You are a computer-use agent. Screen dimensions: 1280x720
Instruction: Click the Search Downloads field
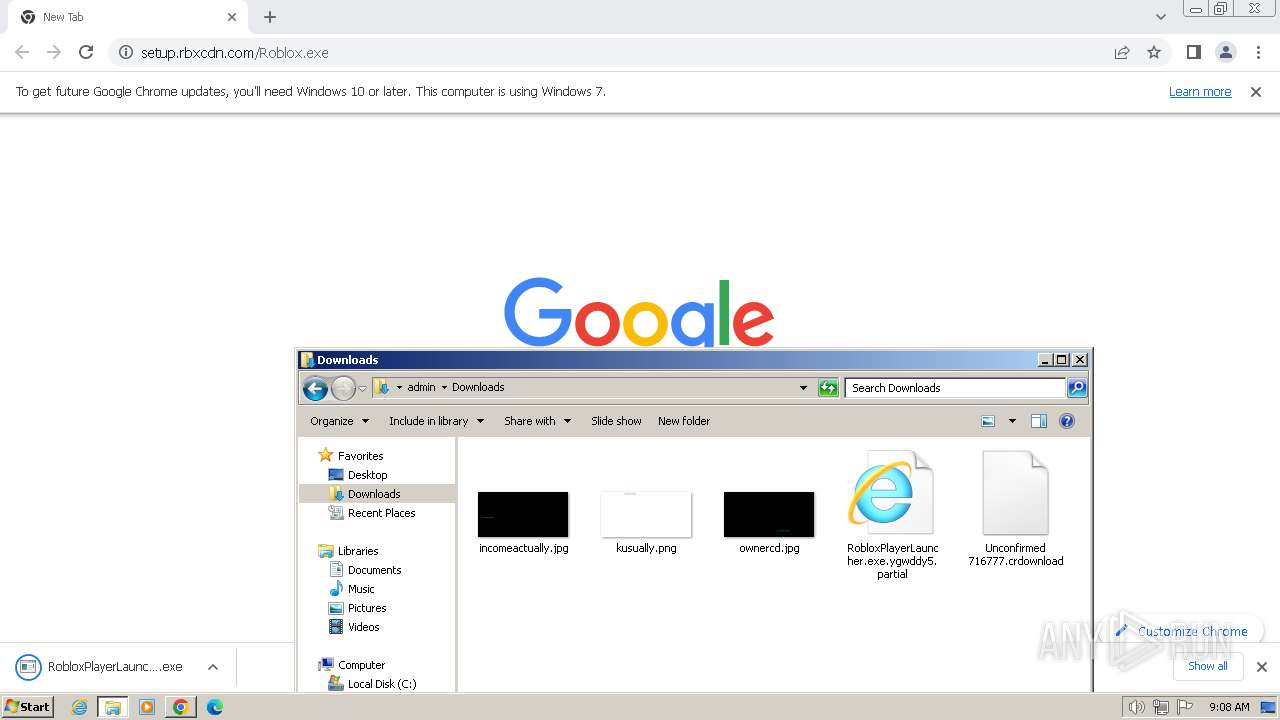pyautogui.click(x=955, y=388)
